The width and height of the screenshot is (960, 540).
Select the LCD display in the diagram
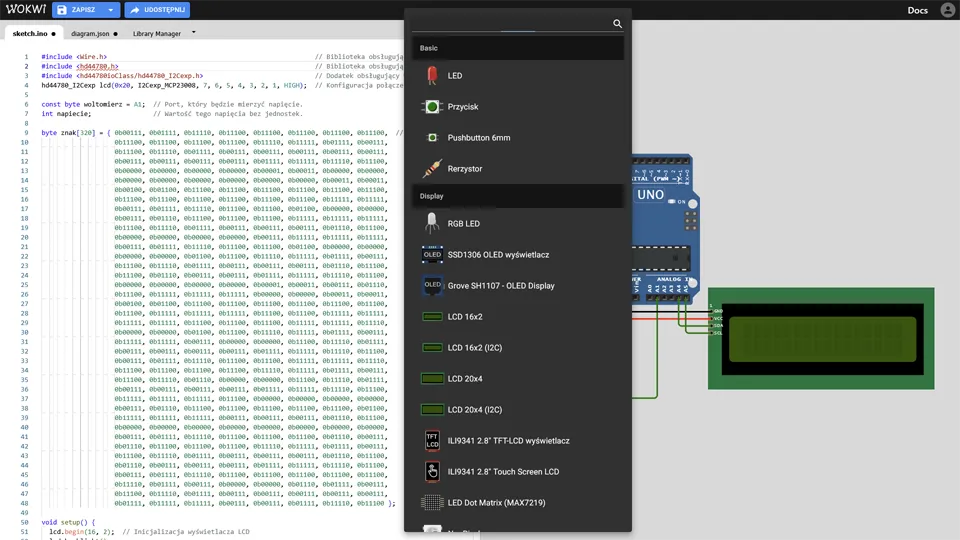(821, 338)
